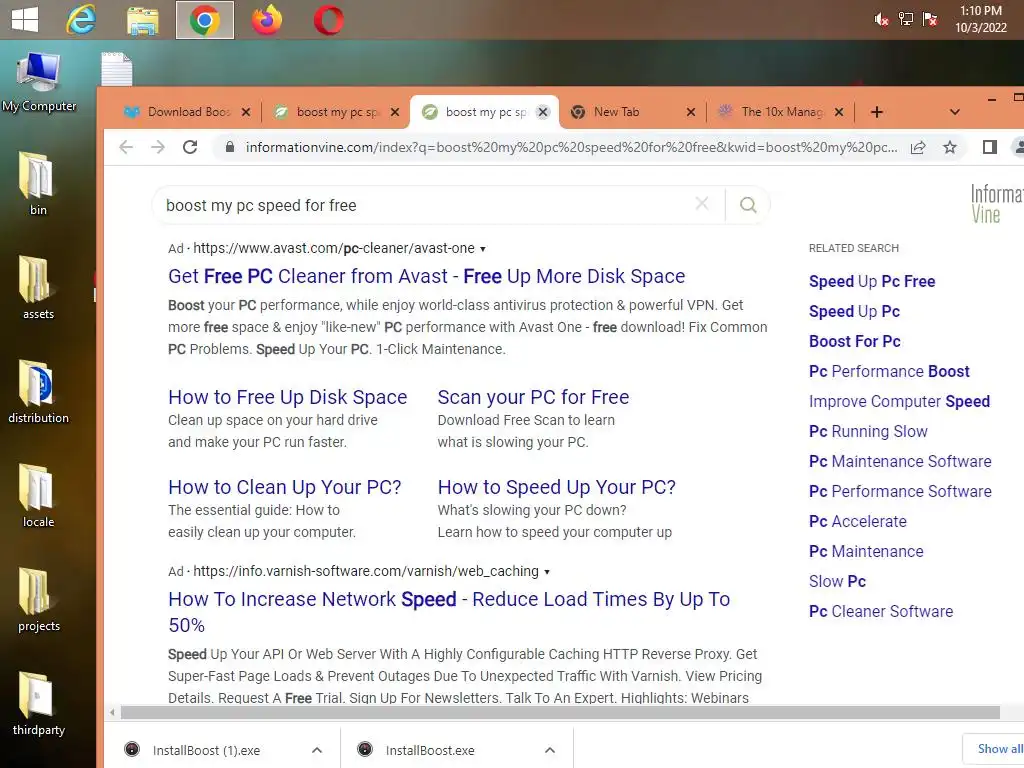This screenshot has height=768, width=1024.
Task: Expand the avast ad URL dropdown arrow
Action: tap(483, 249)
